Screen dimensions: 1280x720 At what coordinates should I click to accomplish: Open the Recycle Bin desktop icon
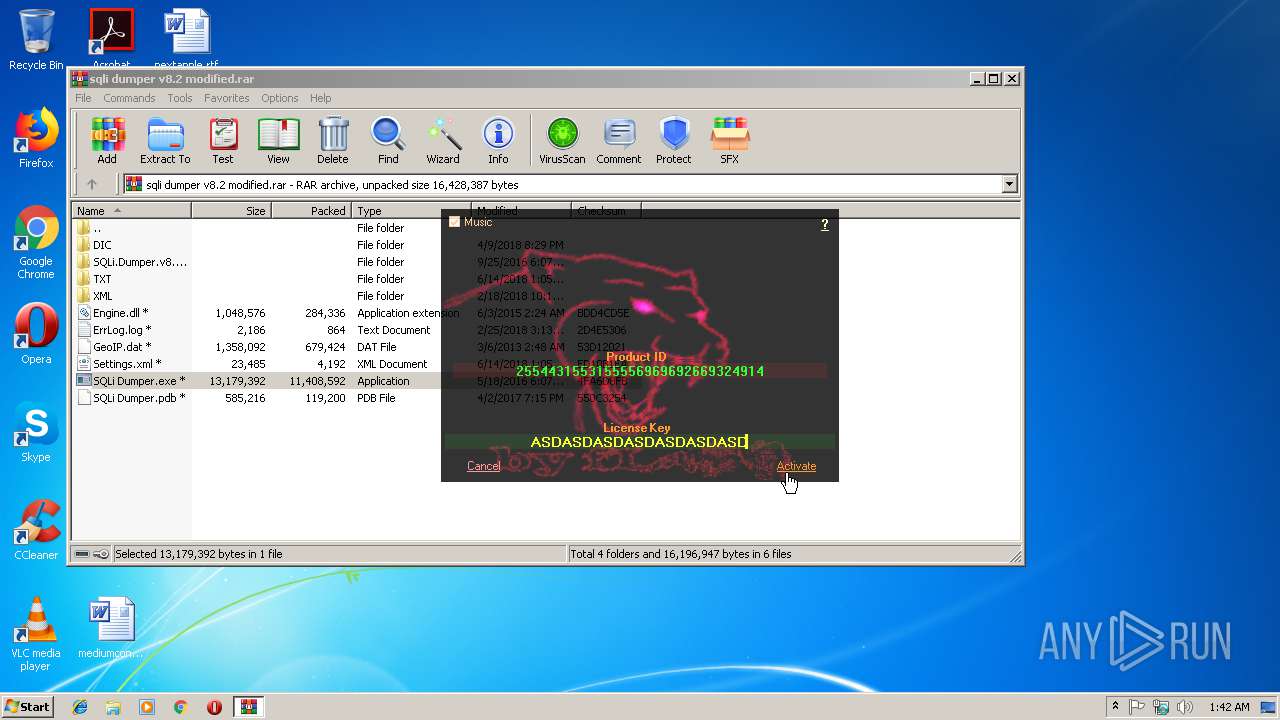click(x=36, y=40)
